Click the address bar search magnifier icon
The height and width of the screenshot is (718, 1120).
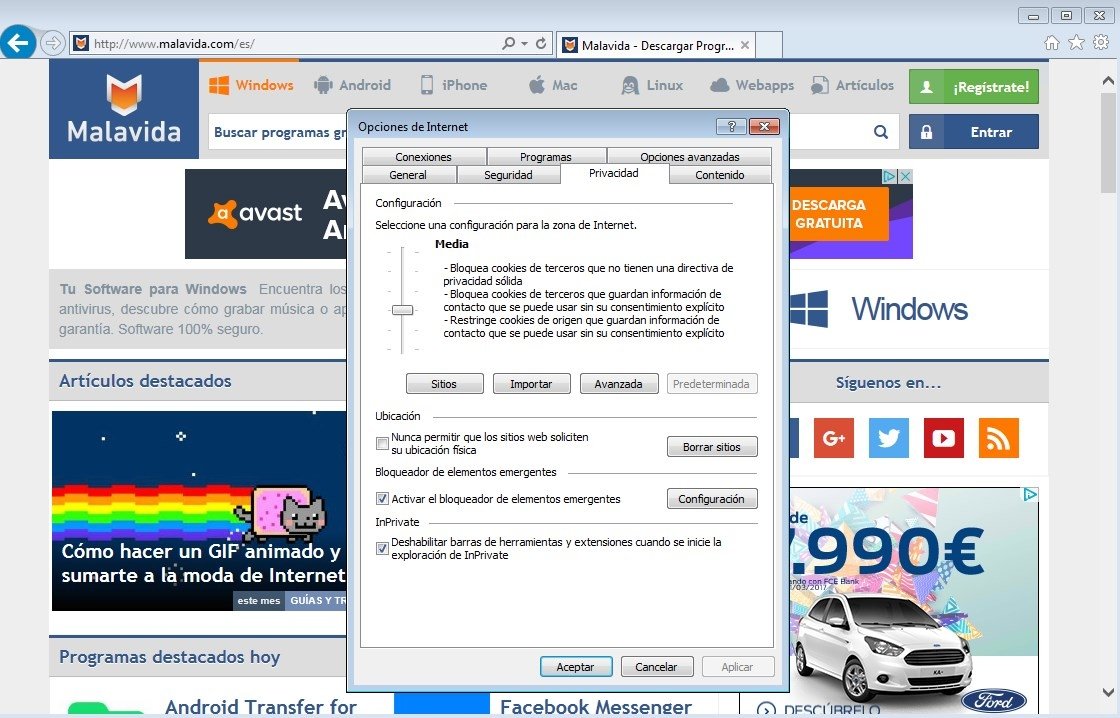coord(509,44)
